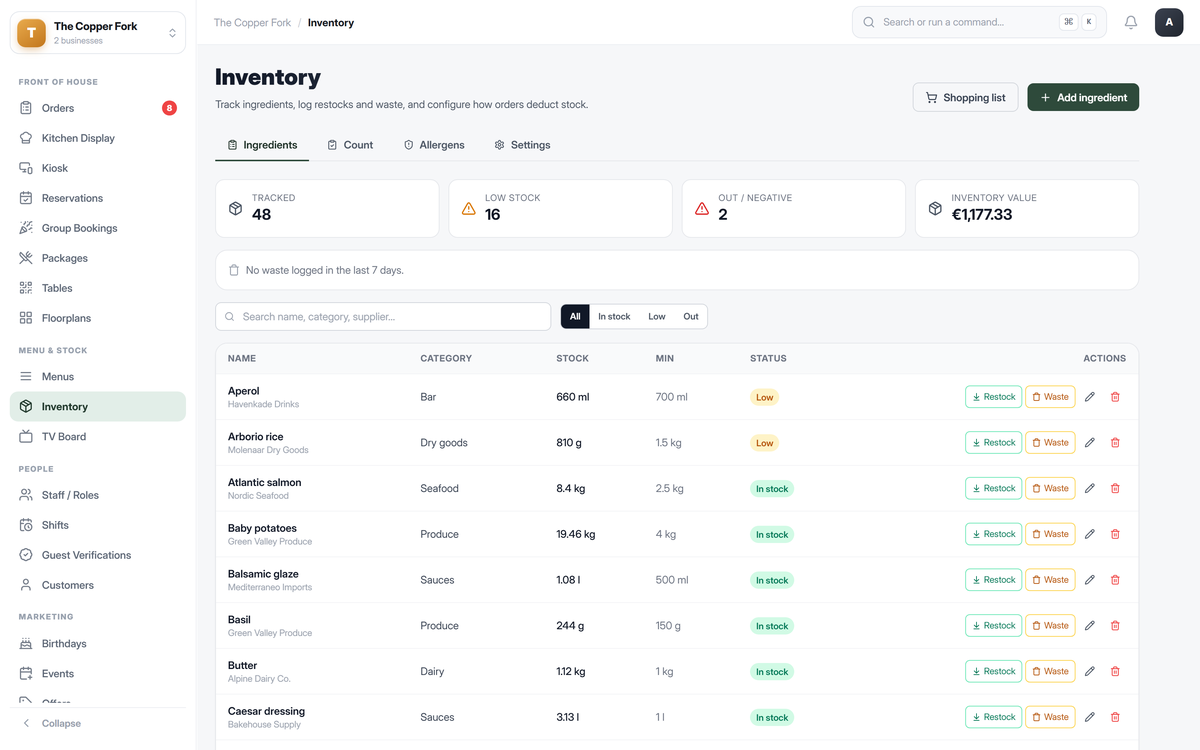Switch to the Count tab
This screenshot has height=750, width=1200.
350,145
